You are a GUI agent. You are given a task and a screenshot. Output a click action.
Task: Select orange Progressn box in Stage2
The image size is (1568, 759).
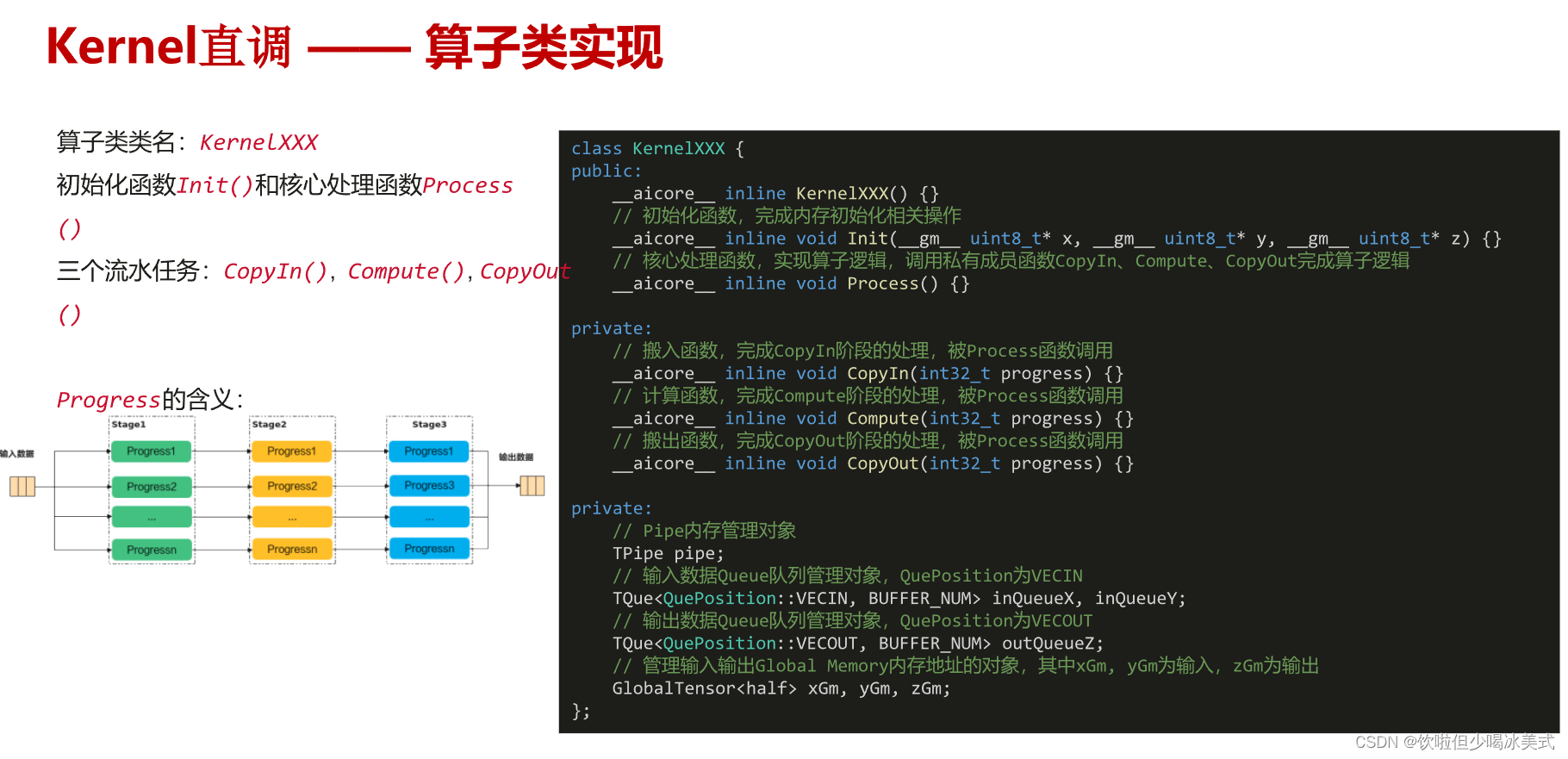[292, 549]
